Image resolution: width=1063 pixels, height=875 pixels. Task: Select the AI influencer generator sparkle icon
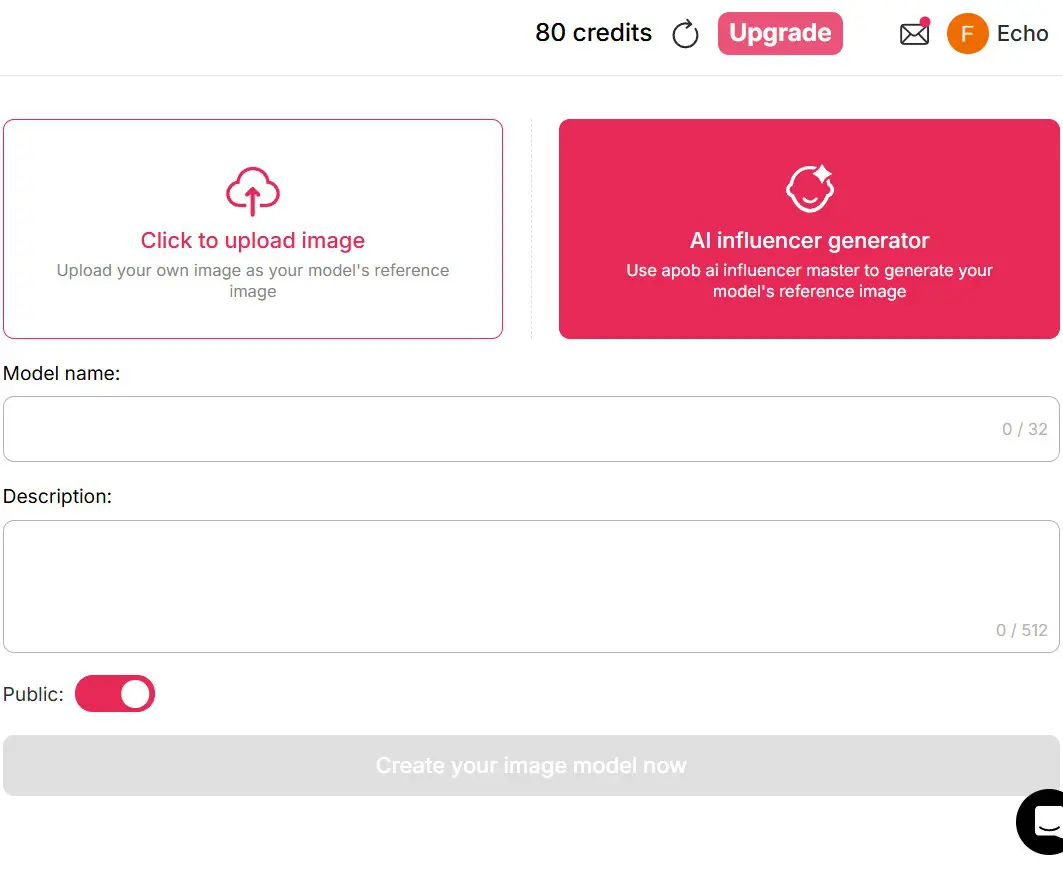pyautogui.click(x=809, y=187)
